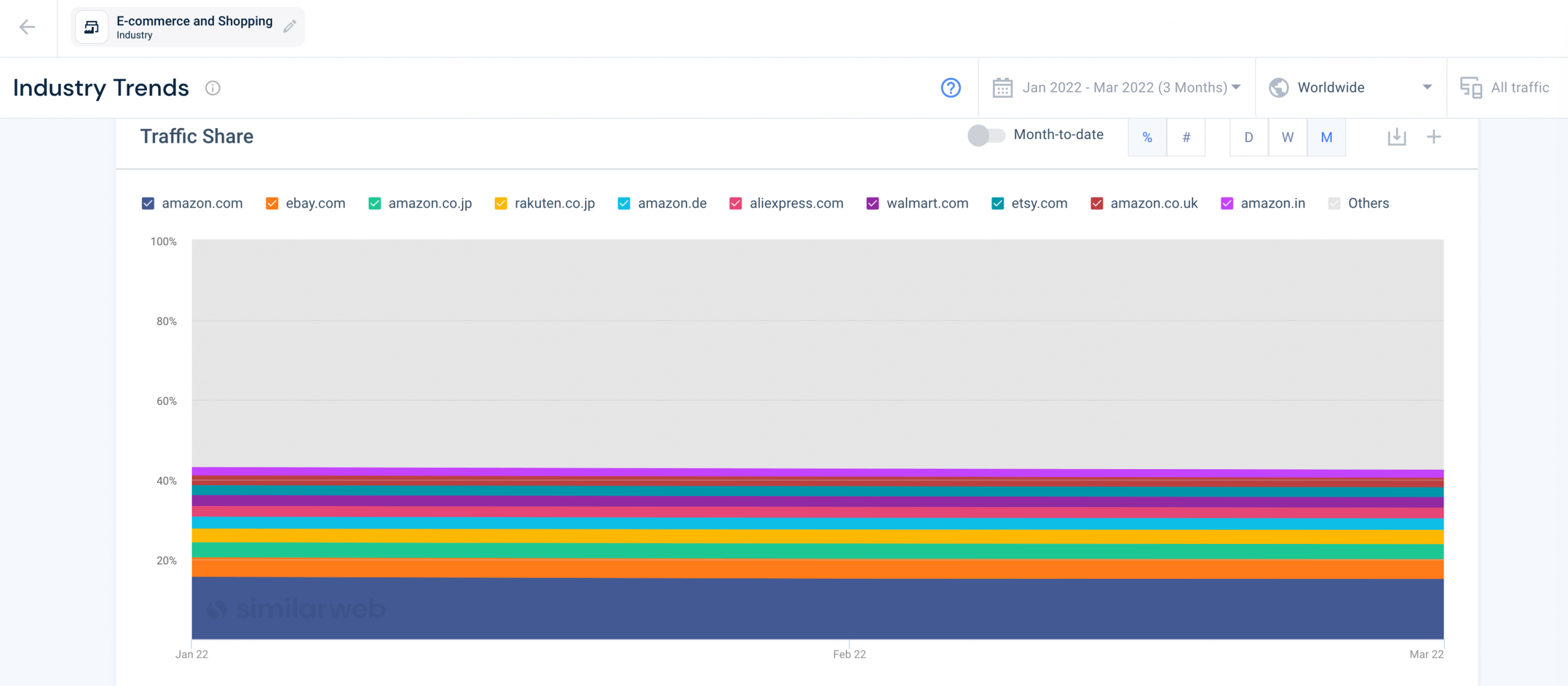Edit industry name with pencil icon
Image resolution: width=1568 pixels, height=686 pixels.
click(x=290, y=26)
